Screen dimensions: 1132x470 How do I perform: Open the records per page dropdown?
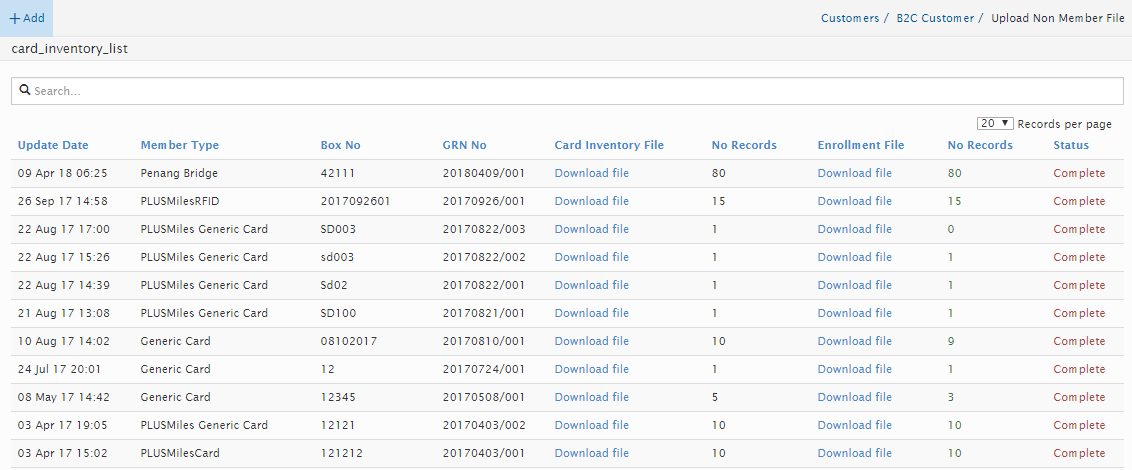pyautogui.click(x=995, y=123)
